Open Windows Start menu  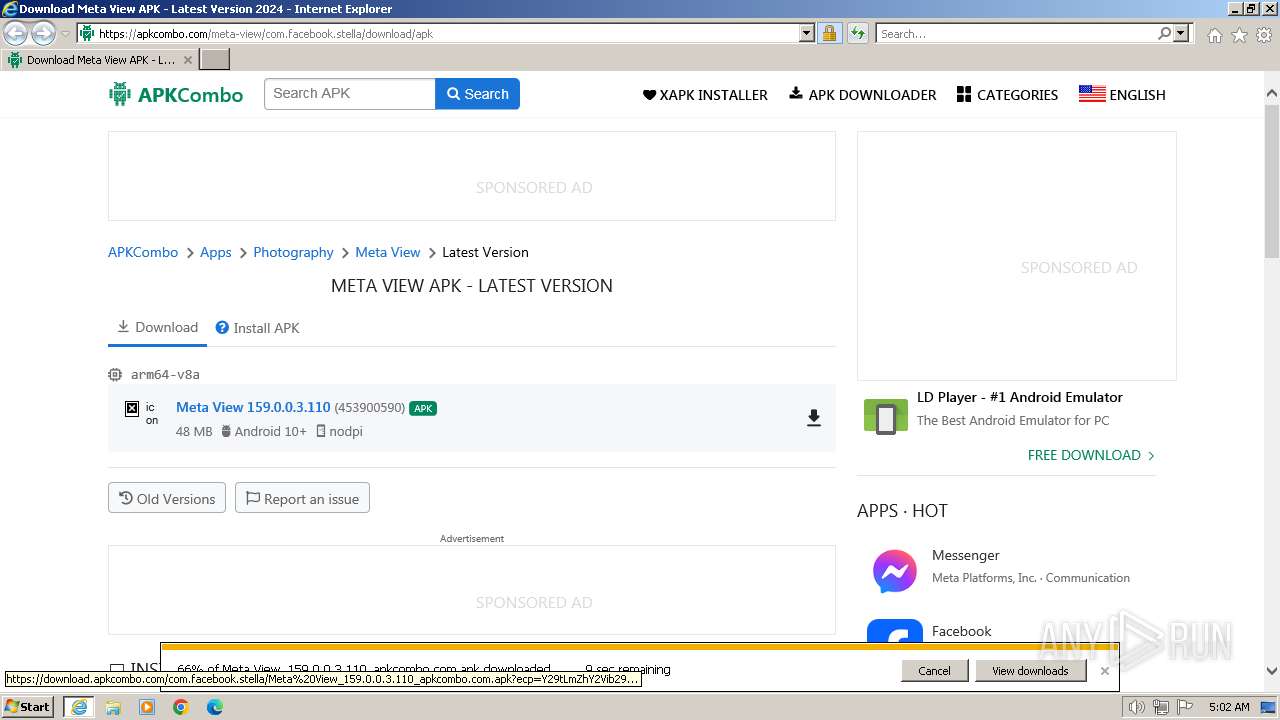(x=28, y=706)
